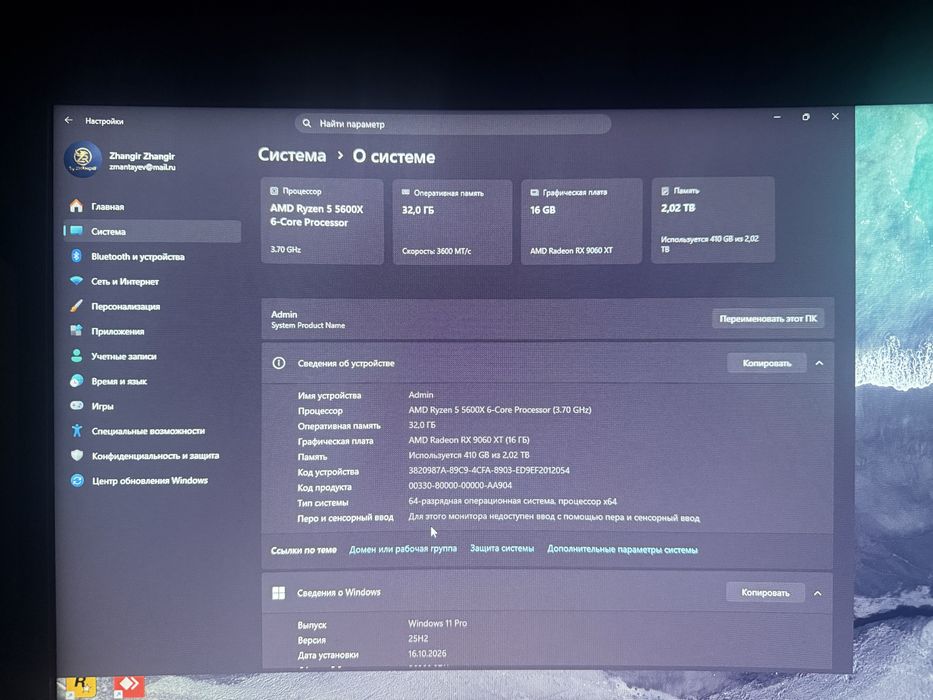The height and width of the screenshot is (700, 933).
Task: Go back with the arrow icon
Action: coord(68,120)
